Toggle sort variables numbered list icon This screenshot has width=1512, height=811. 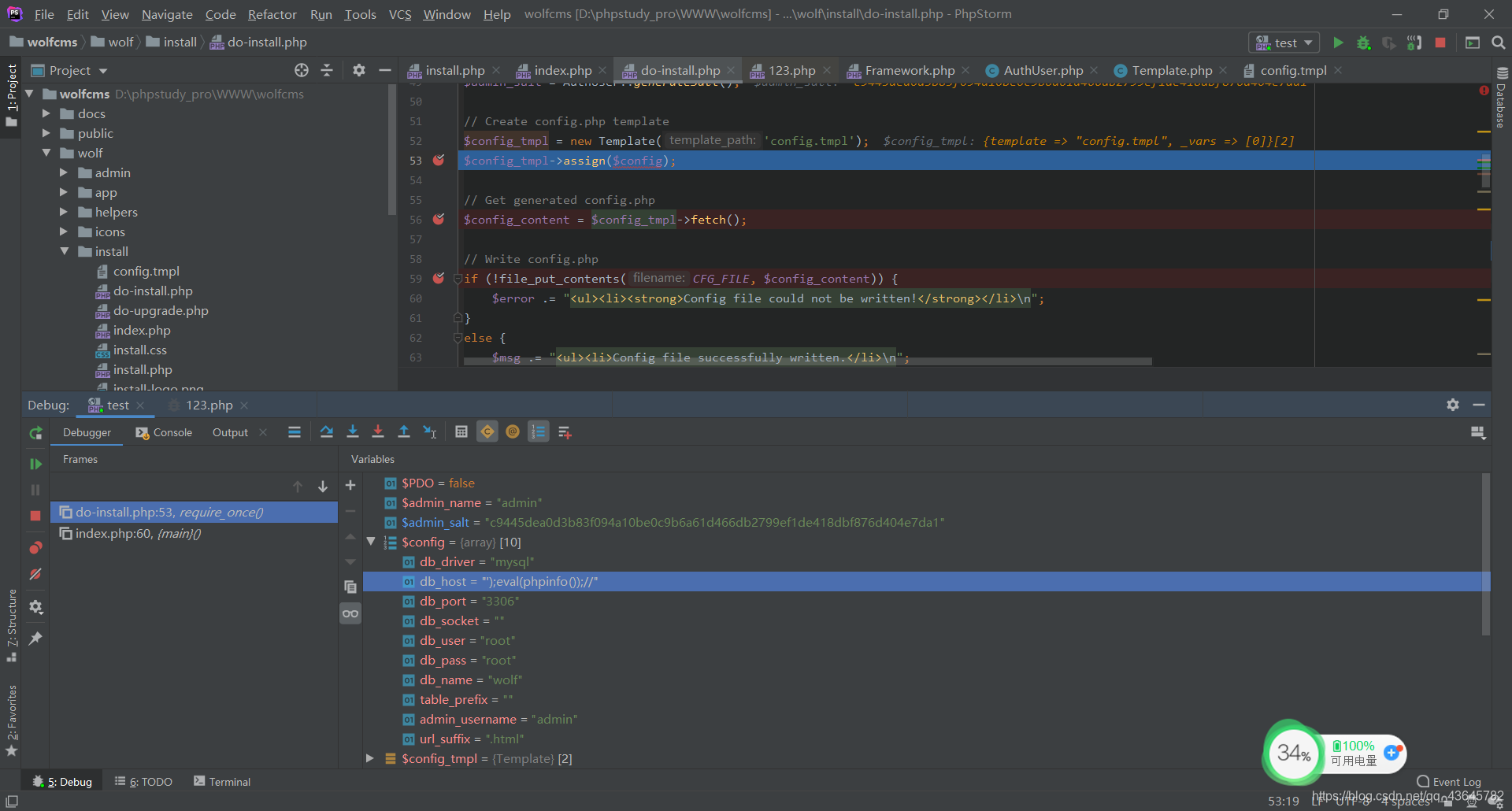tap(539, 431)
